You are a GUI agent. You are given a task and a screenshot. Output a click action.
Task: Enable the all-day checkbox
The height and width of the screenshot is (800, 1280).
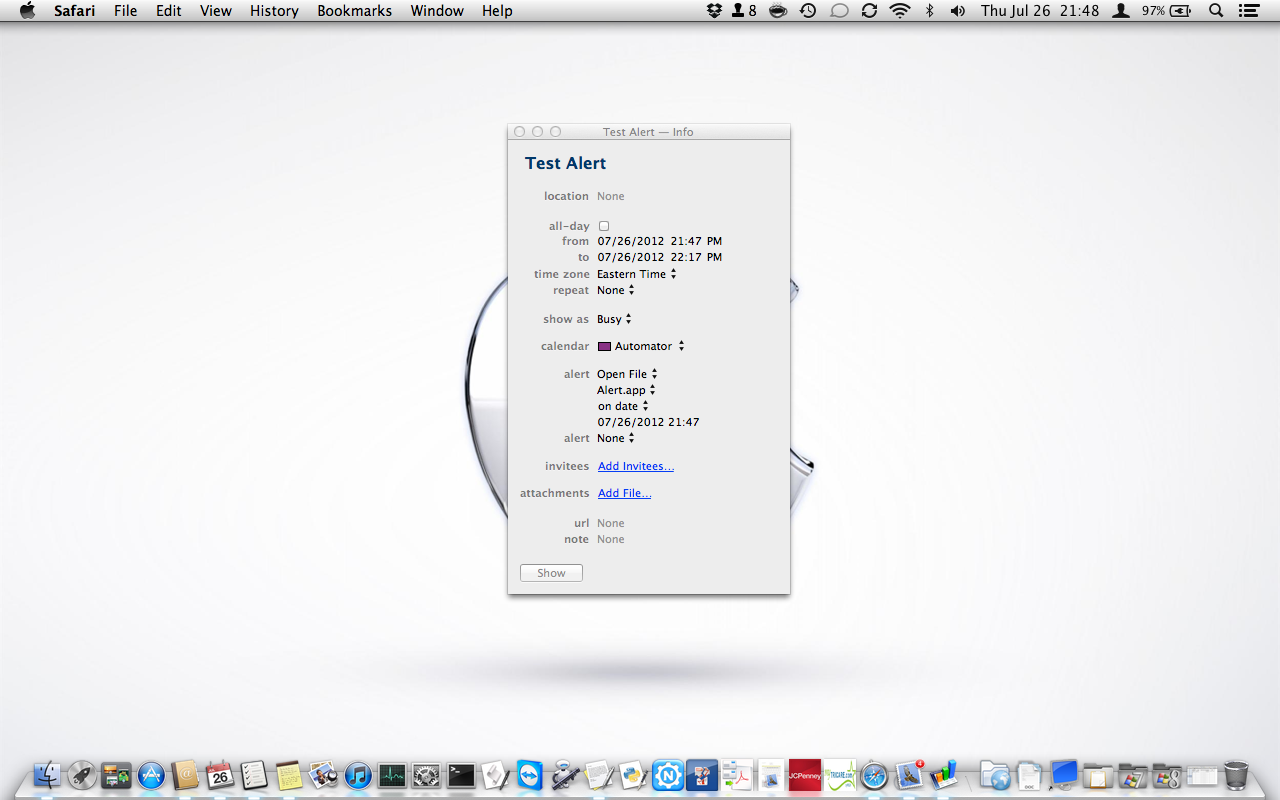[604, 226]
